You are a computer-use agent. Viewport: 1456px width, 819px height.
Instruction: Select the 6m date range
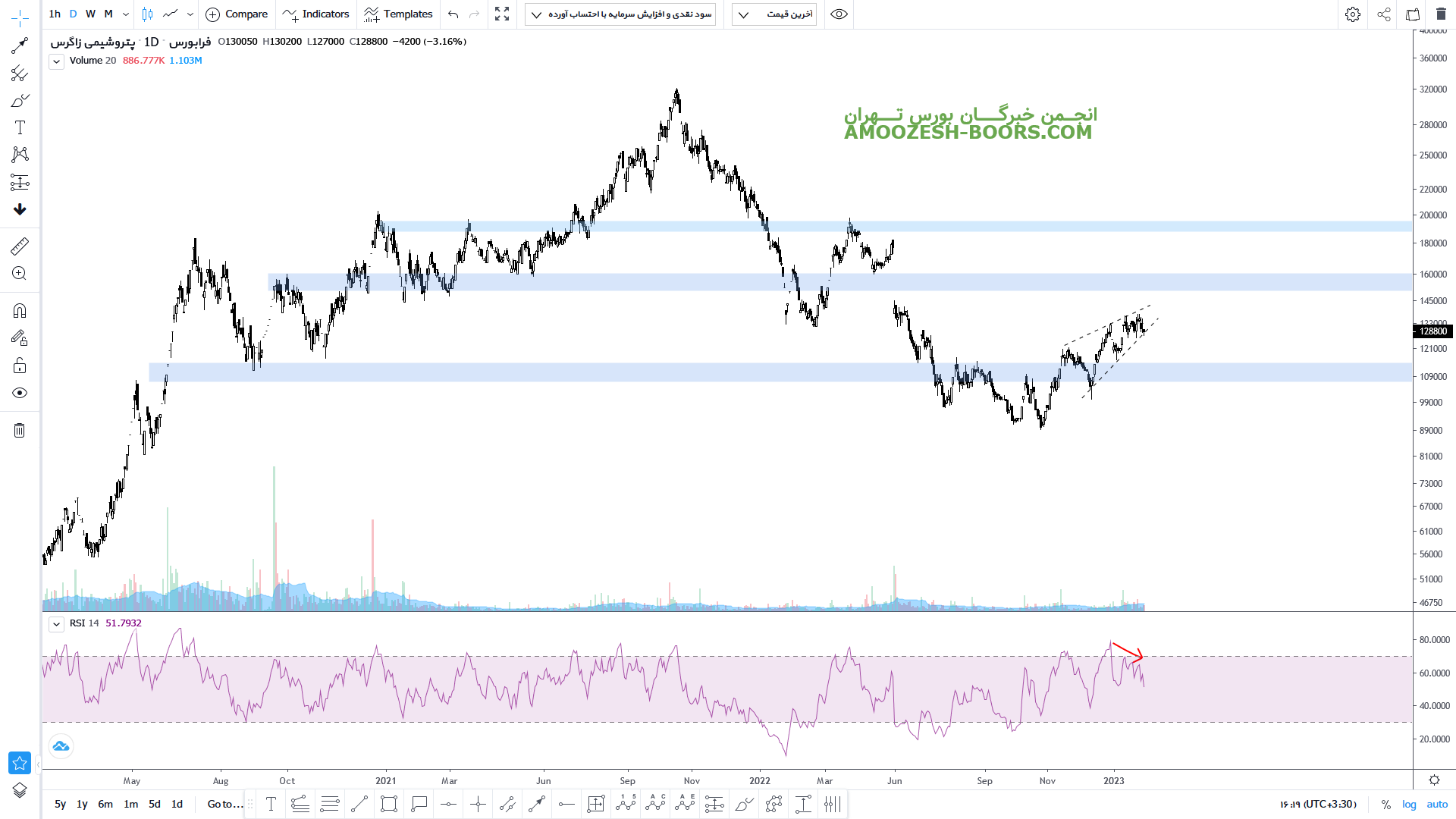(105, 804)
